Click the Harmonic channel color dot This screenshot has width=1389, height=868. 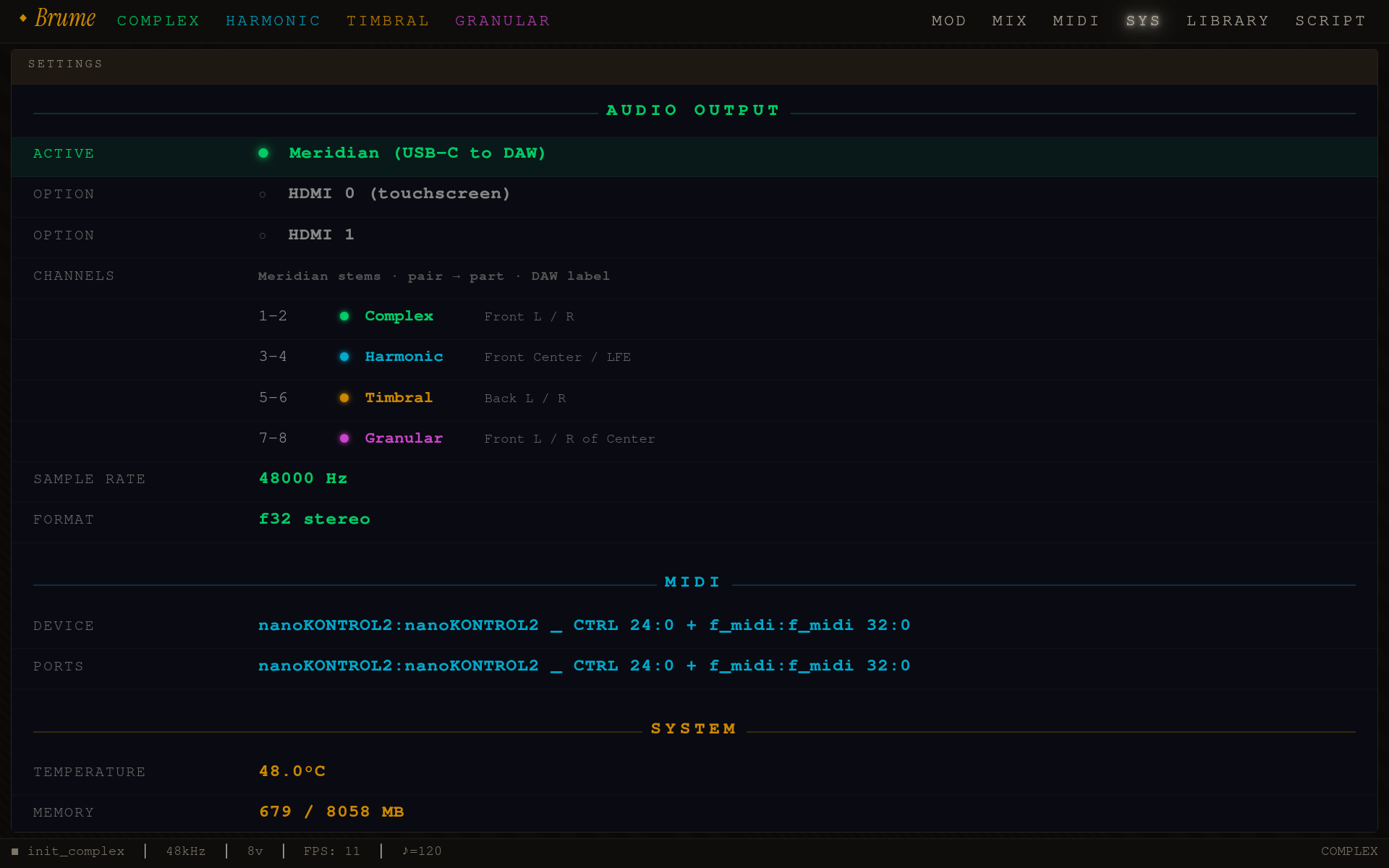click(x=344, y=356)
